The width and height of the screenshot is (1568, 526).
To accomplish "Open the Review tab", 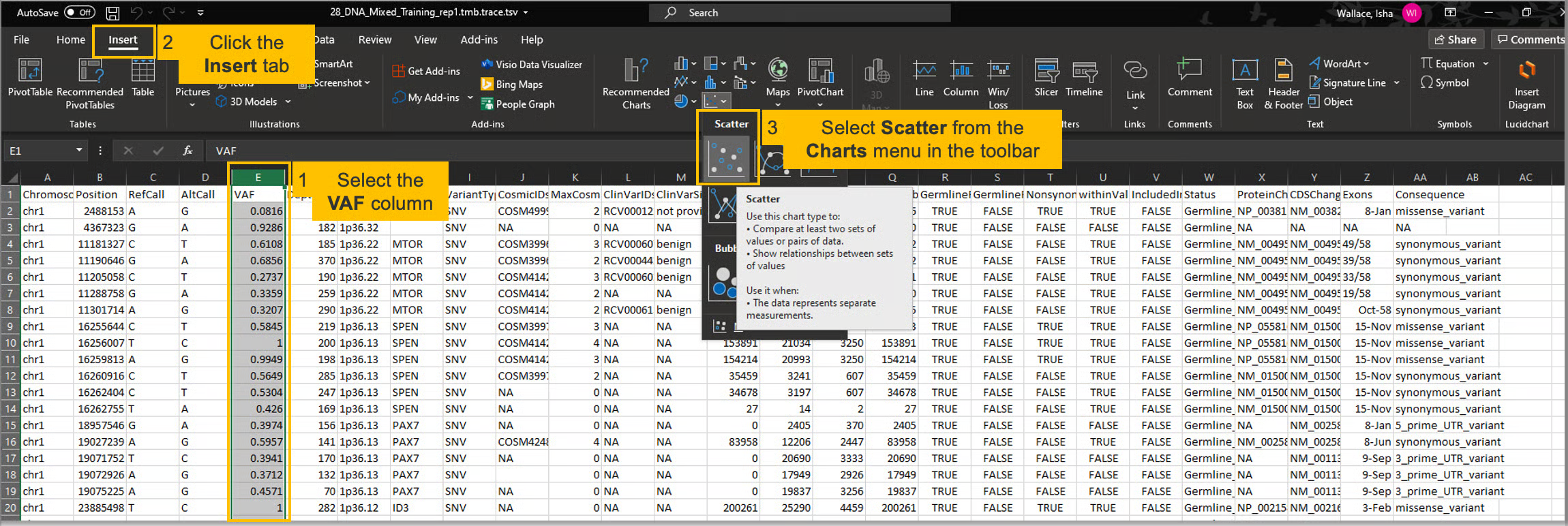I will tap(375, 40).
